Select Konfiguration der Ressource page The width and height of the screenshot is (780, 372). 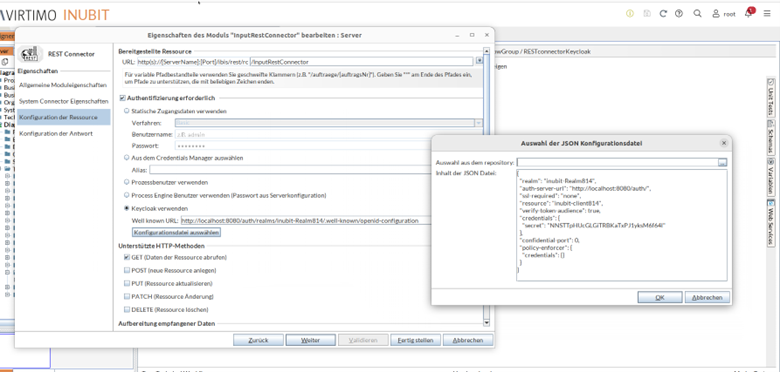(x=64, y=117)
